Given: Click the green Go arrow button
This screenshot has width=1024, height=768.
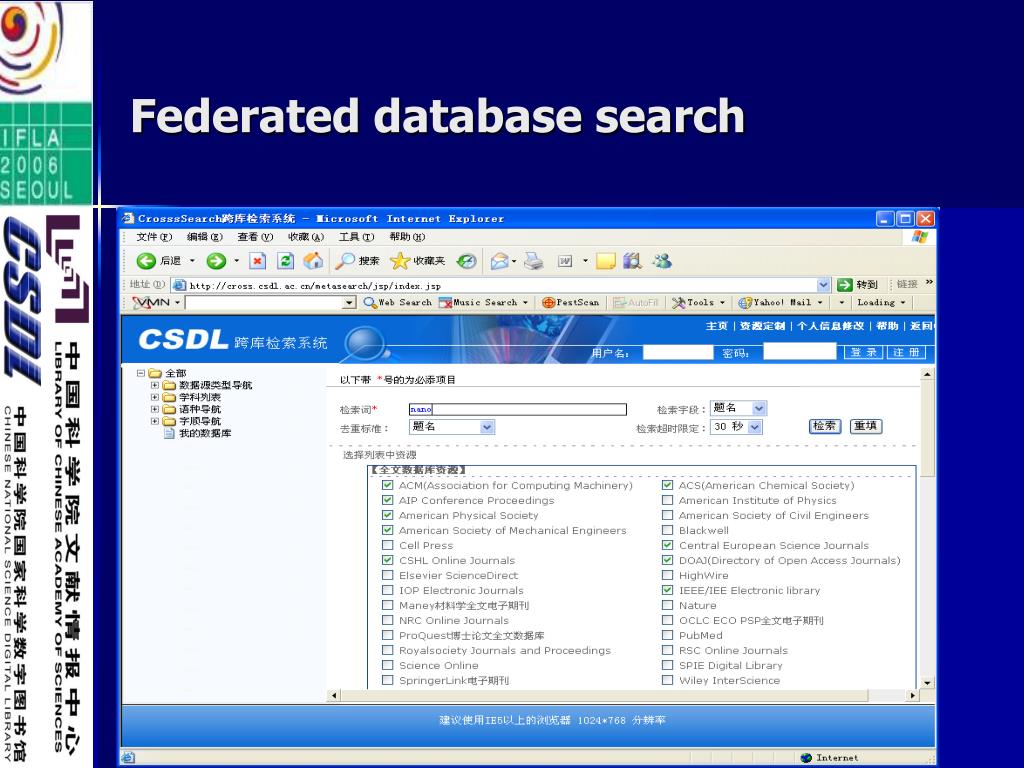Looking at the screenshot, I should (x=845, y=285).
